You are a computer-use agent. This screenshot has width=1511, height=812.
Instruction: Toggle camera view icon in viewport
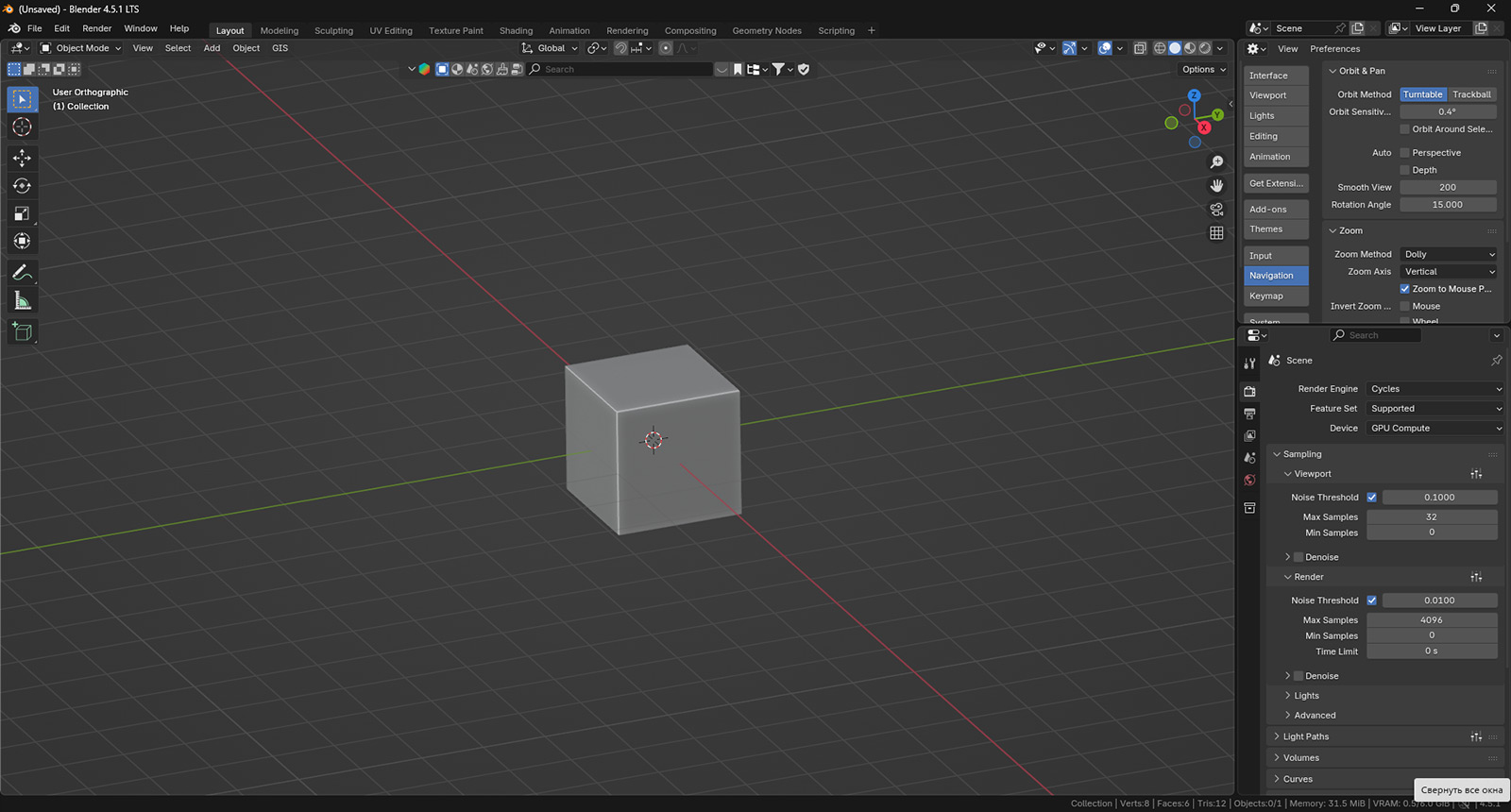pos(1216,210)
